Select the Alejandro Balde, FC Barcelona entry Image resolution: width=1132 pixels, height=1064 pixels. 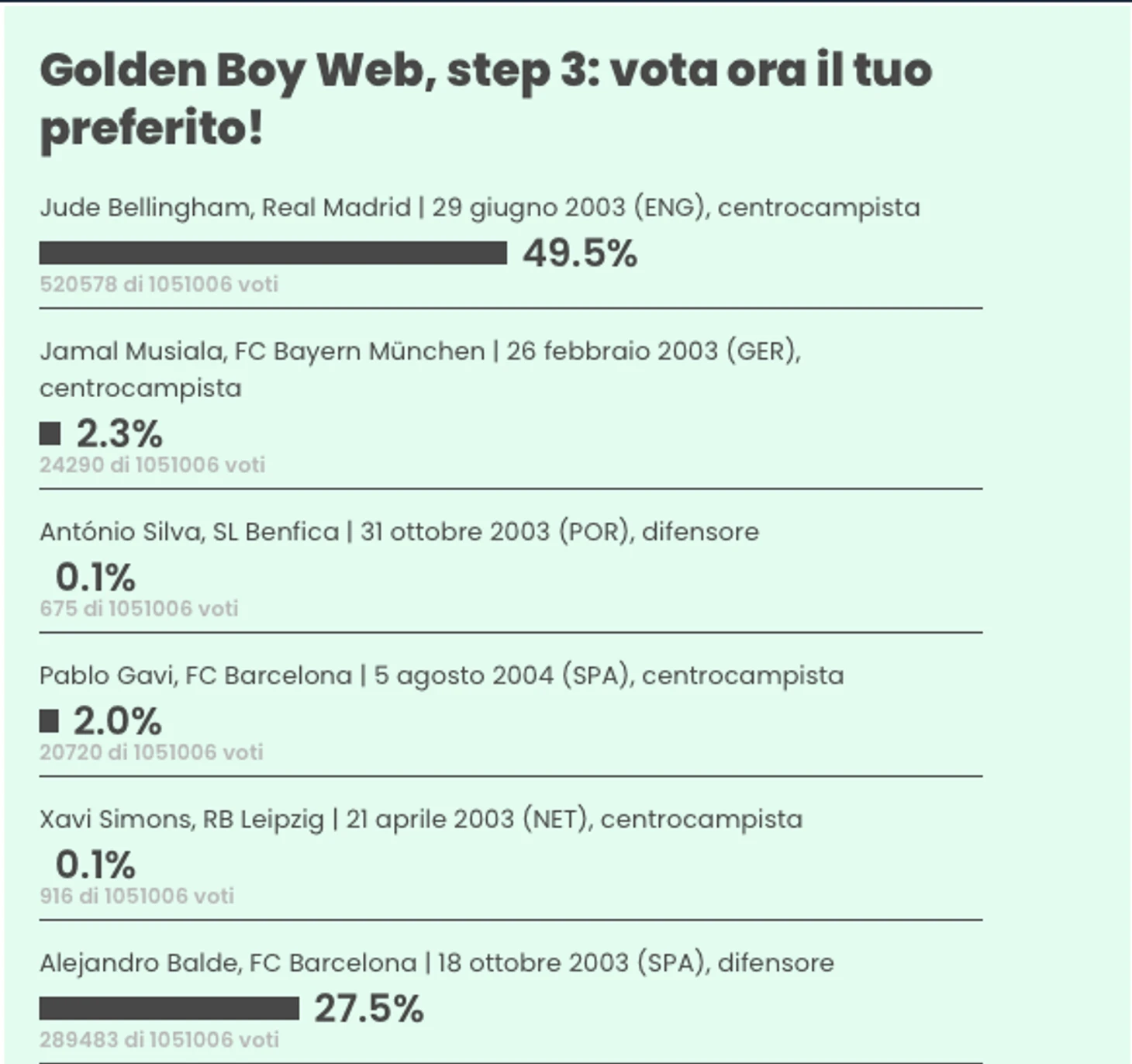point(437,963)
